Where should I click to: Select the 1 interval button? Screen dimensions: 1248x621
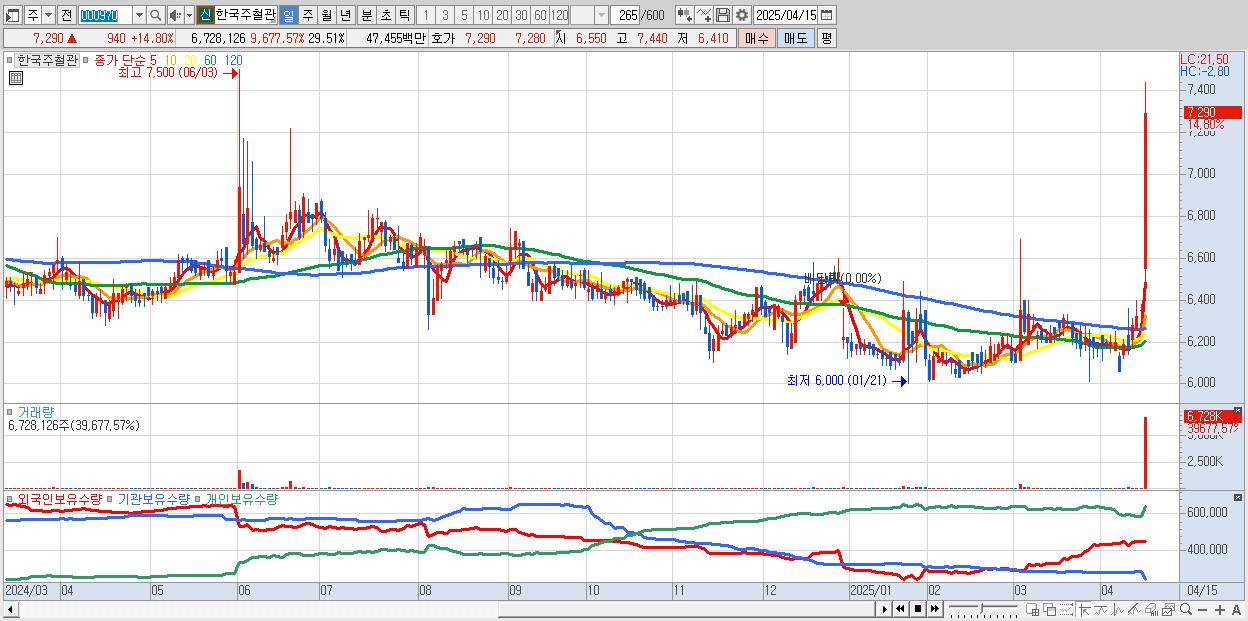click(x=425, y=15)
